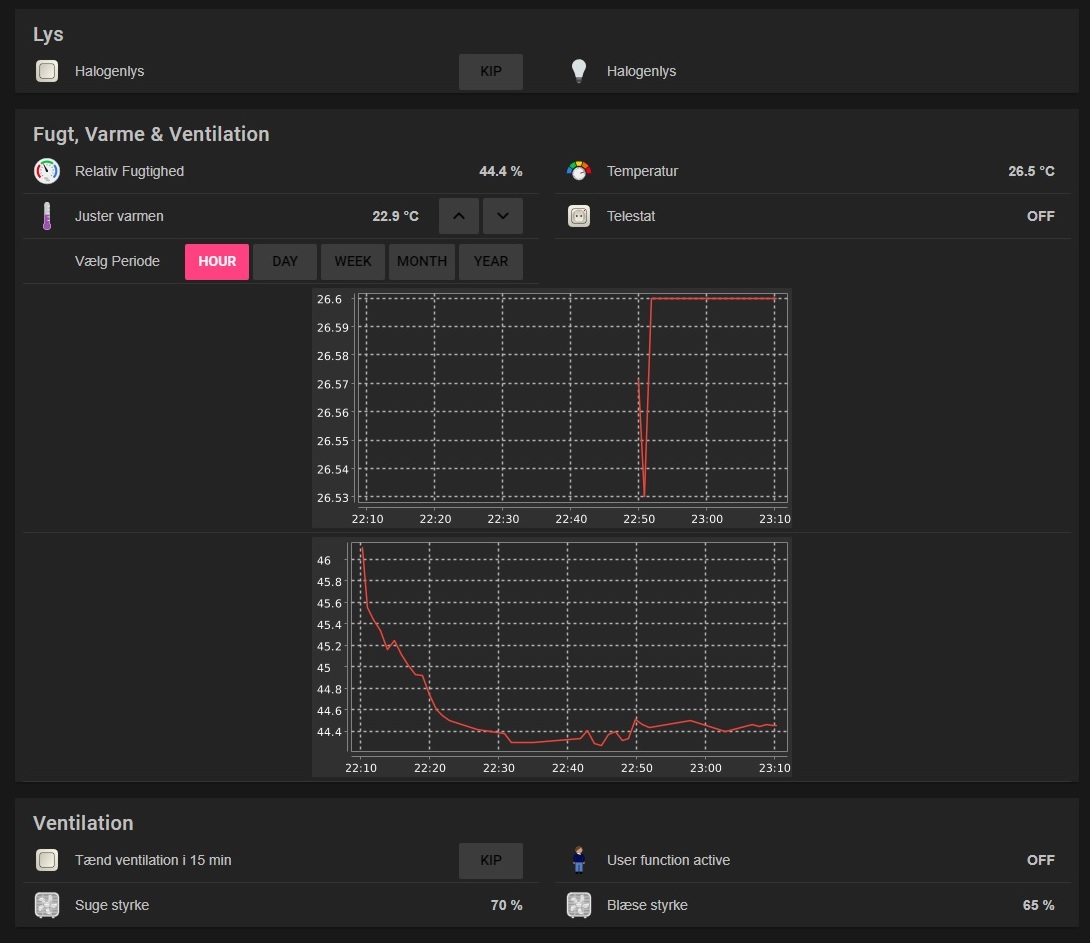Image resolution: width=1090 pixels, height=943 pixels.
Task: Click the Relativ Fugtighed humidity gauge icon
Action: pyautogui.click(x=46, y=171)
